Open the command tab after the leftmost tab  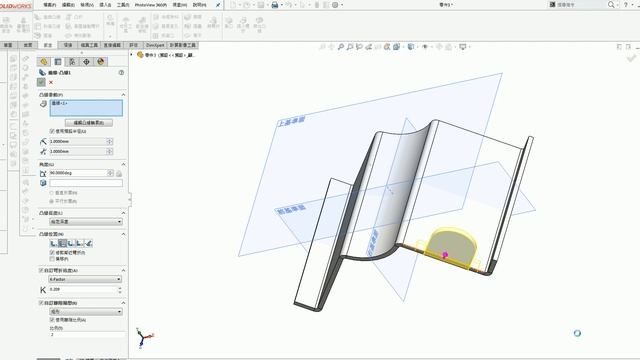[x=28, y=45]
